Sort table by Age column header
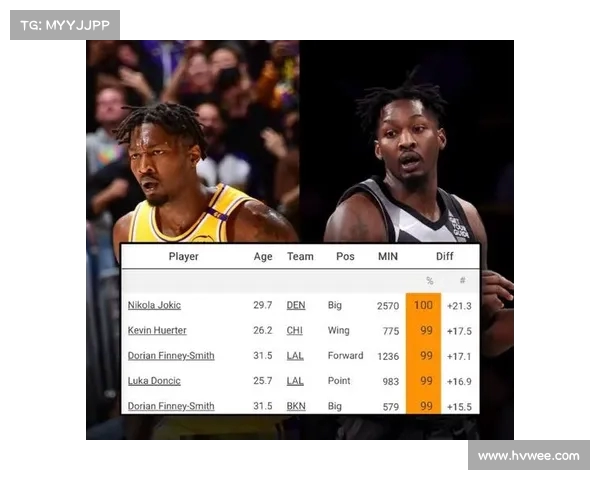 [x=263, y=256]
